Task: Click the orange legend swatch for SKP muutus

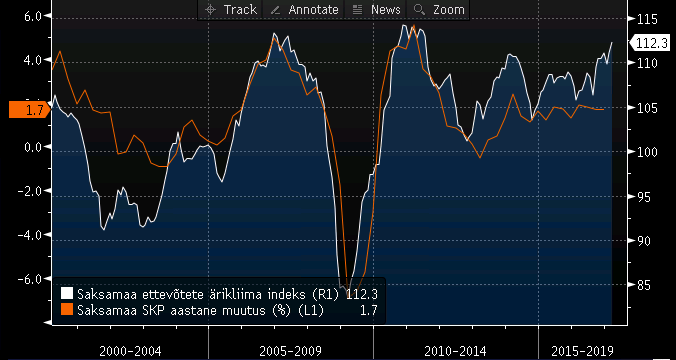Action: click(67, 309)
